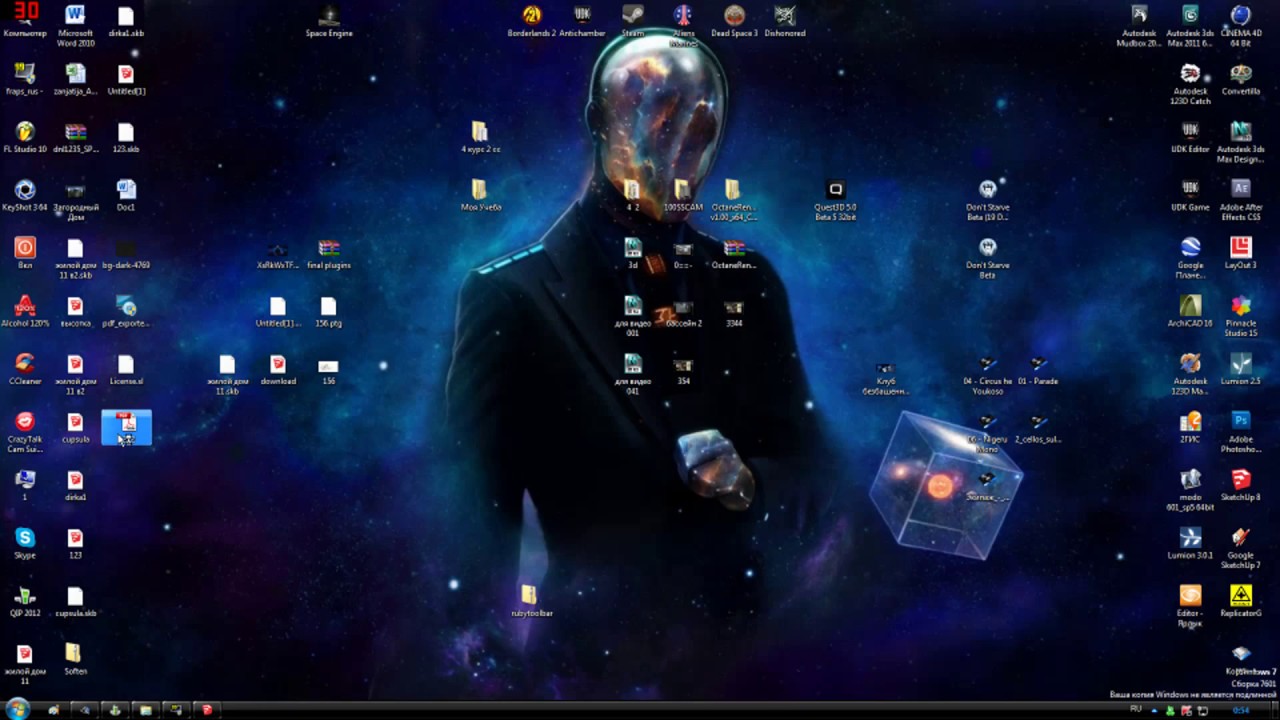Open Autodesk 123D Catch icon
The width and height of the screenshot is (1280, 720).
1190,83
